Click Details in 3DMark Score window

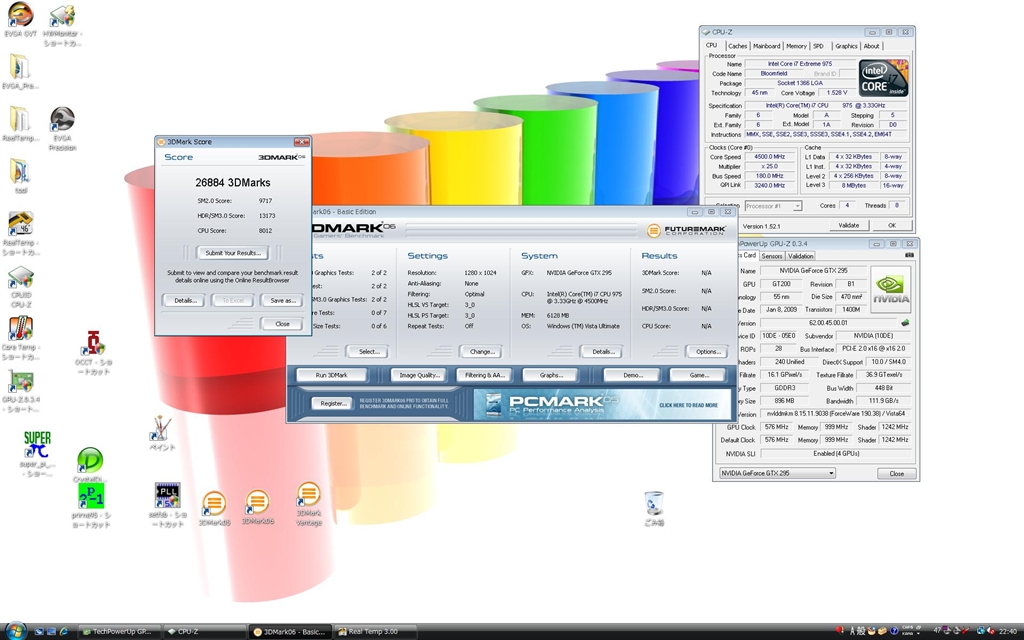click(x=185, y=300)
